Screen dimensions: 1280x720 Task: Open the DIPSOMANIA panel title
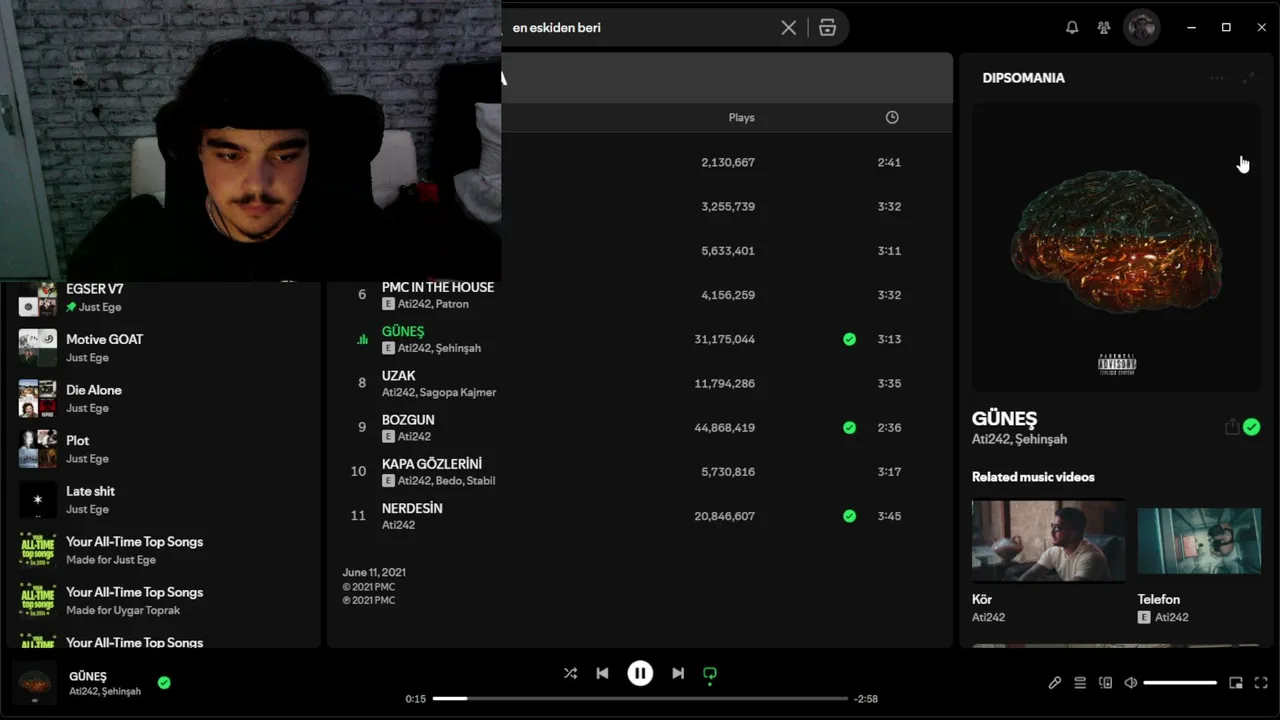(x=1023, y=78)
